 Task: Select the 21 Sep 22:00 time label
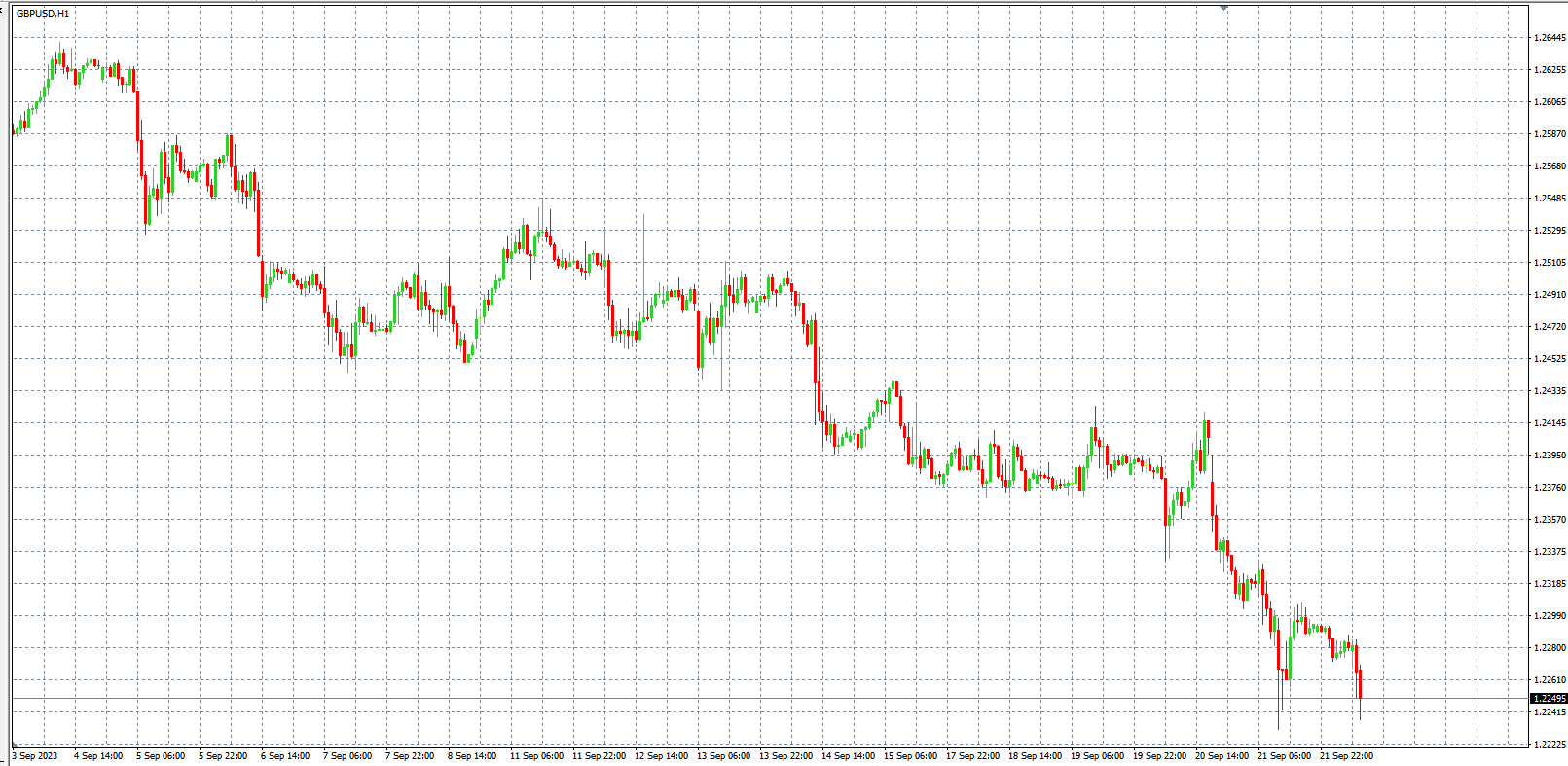pos(1346,756)
